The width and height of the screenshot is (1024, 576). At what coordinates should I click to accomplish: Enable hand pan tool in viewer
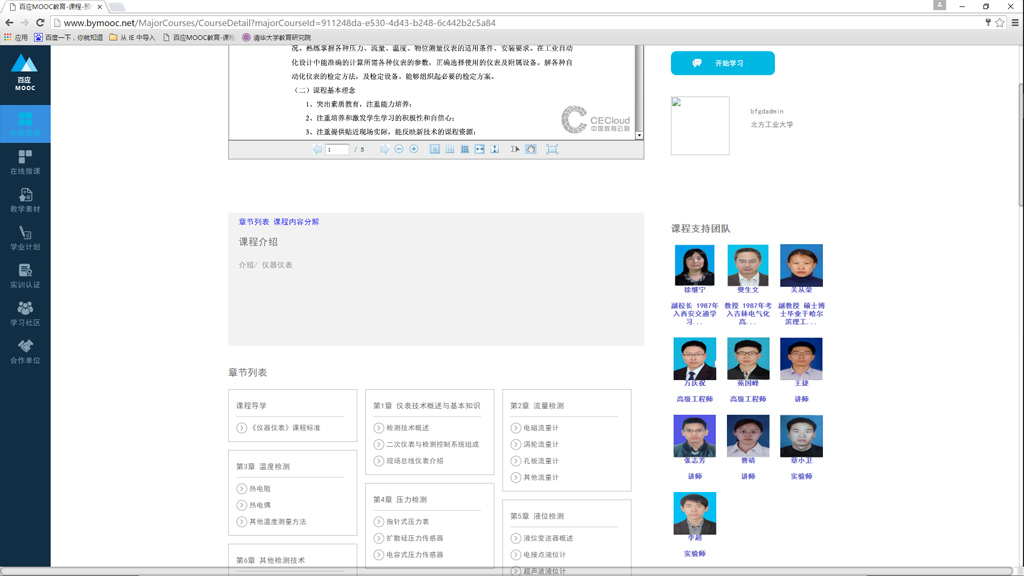pyautogui.click(x=531, y=149)
